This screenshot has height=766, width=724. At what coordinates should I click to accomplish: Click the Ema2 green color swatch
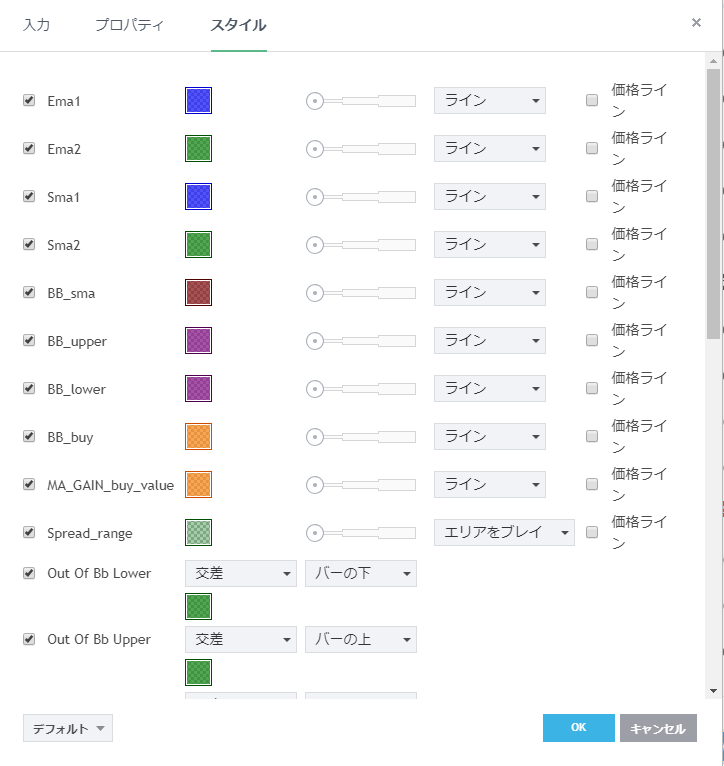(198, 149)
